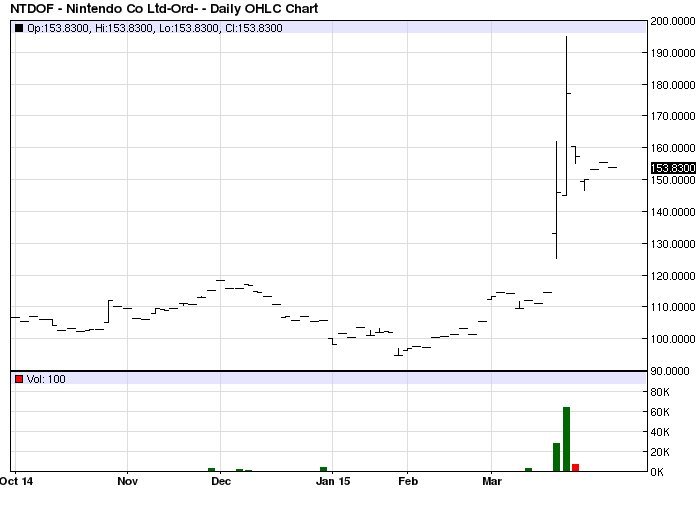Click the 160.0000 price axis label

673,148
